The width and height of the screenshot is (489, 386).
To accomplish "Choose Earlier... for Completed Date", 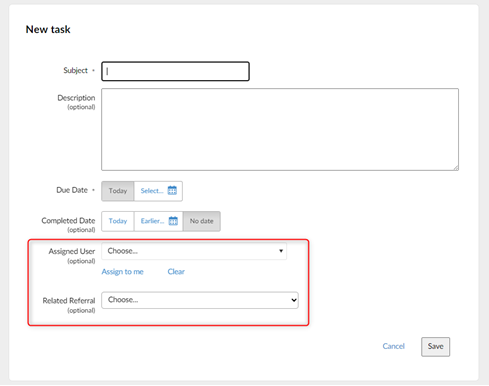I will (x=159, y=221).
